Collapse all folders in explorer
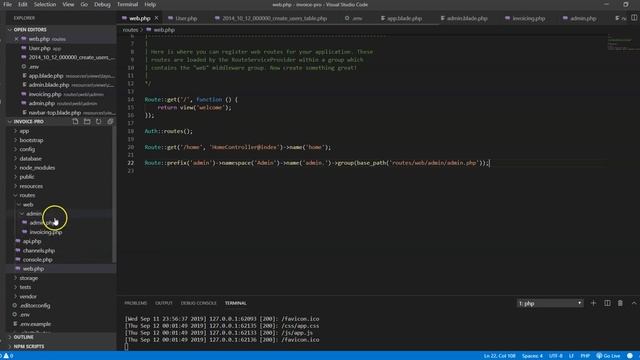Screen dimensions: 640x360 110,122
